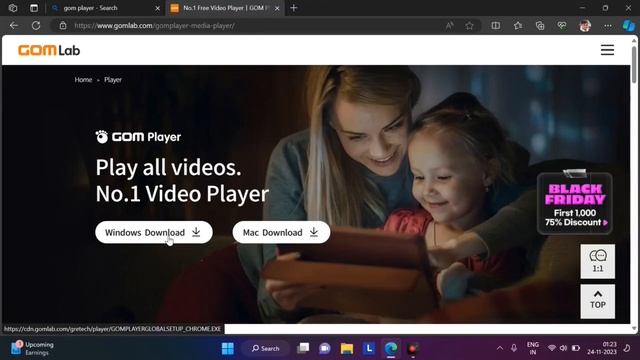The image size is (640, 360).
Task: Click Microsoft Edge taskbar icon
Action: click(x=391, y=348)
